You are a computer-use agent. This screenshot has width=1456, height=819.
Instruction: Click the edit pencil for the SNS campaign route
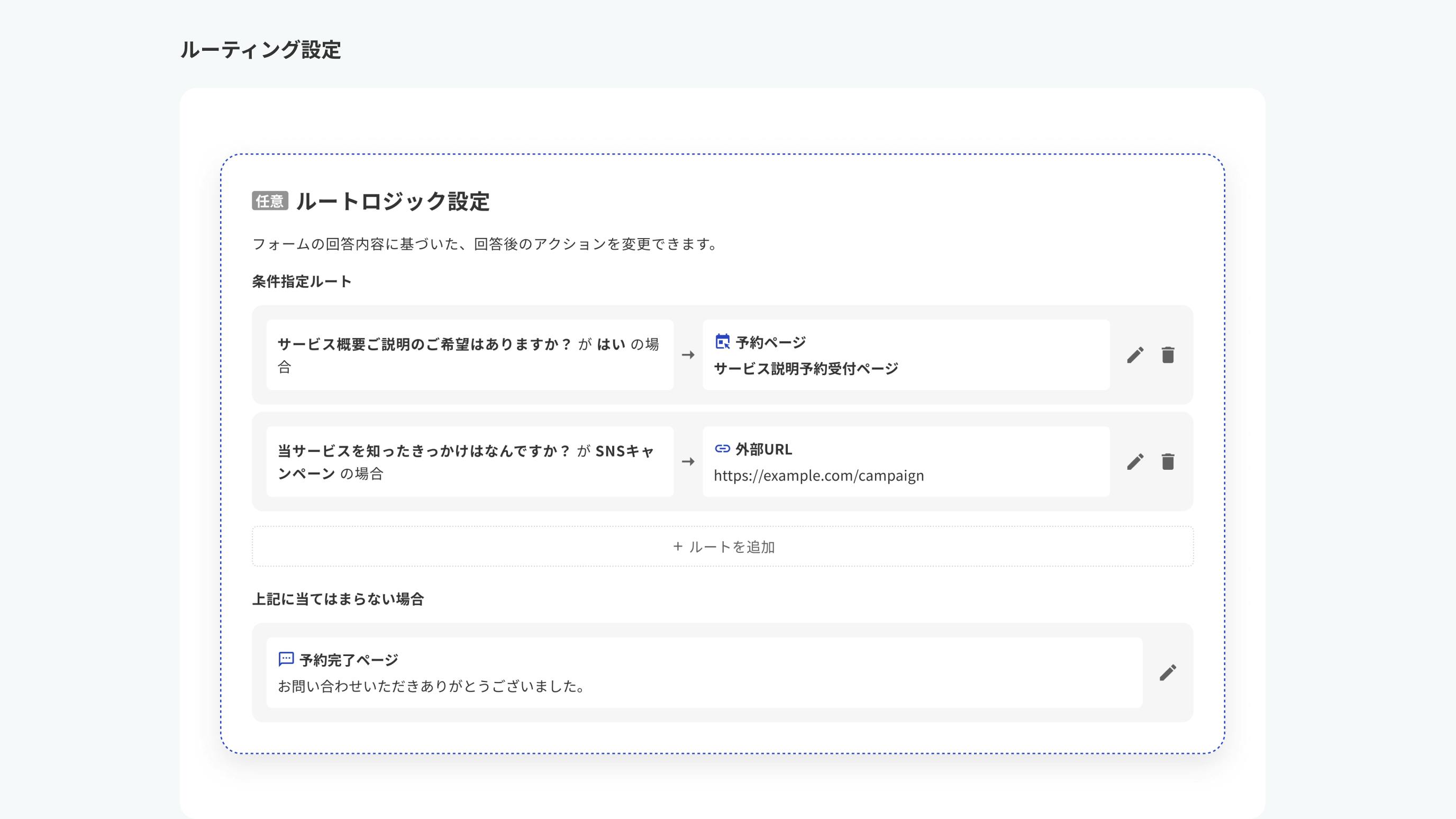tap(1135, 462)
